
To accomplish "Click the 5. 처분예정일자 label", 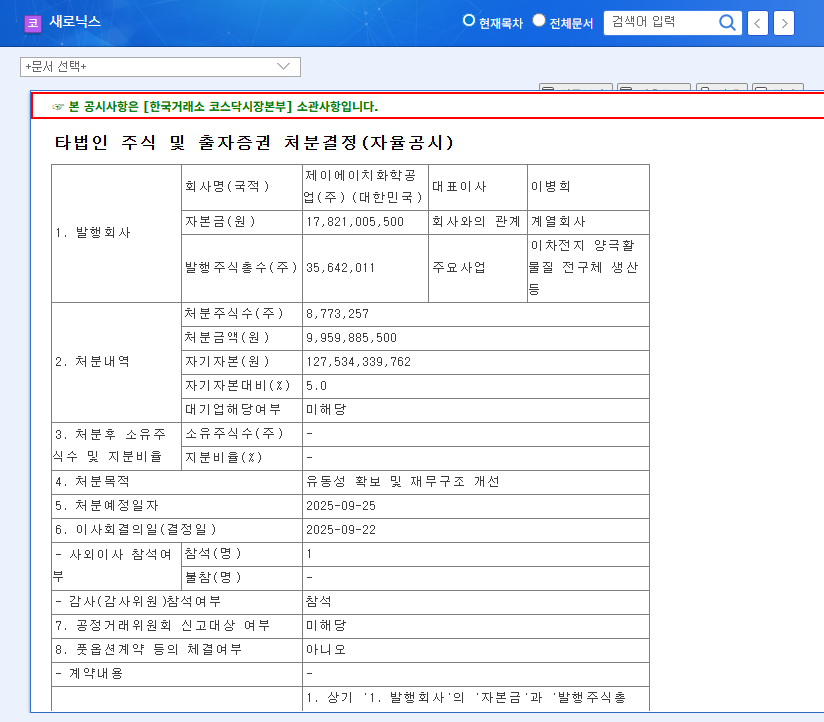I will click(107, 506).
